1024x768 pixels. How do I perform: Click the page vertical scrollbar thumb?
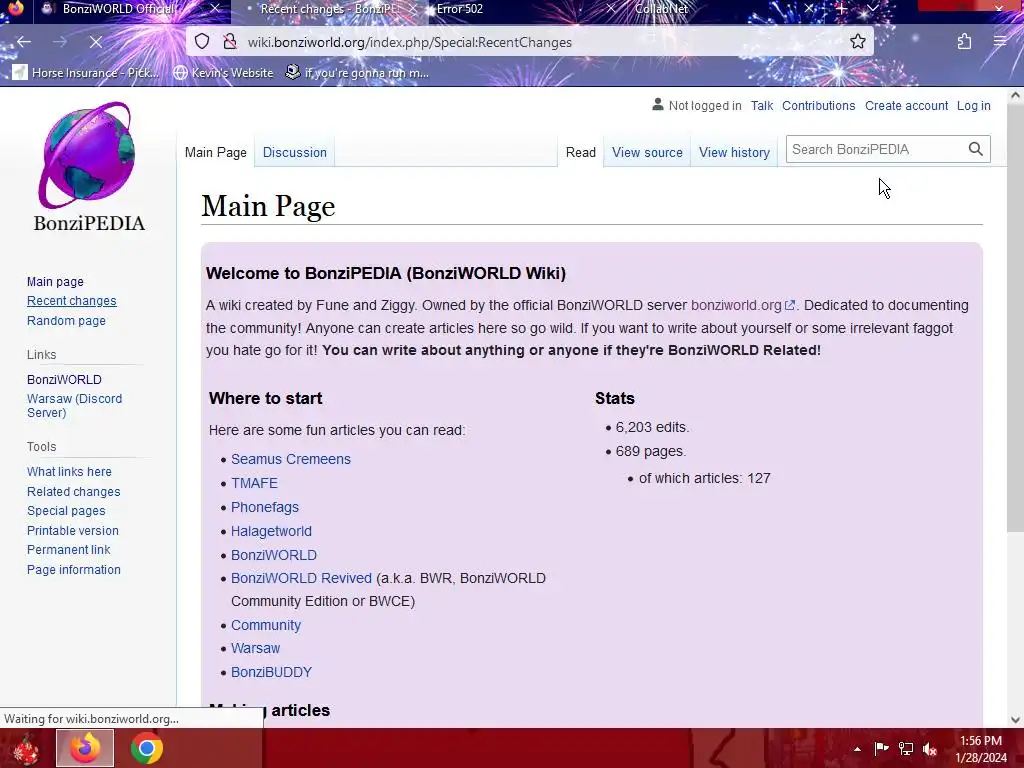pos(1015,319)
